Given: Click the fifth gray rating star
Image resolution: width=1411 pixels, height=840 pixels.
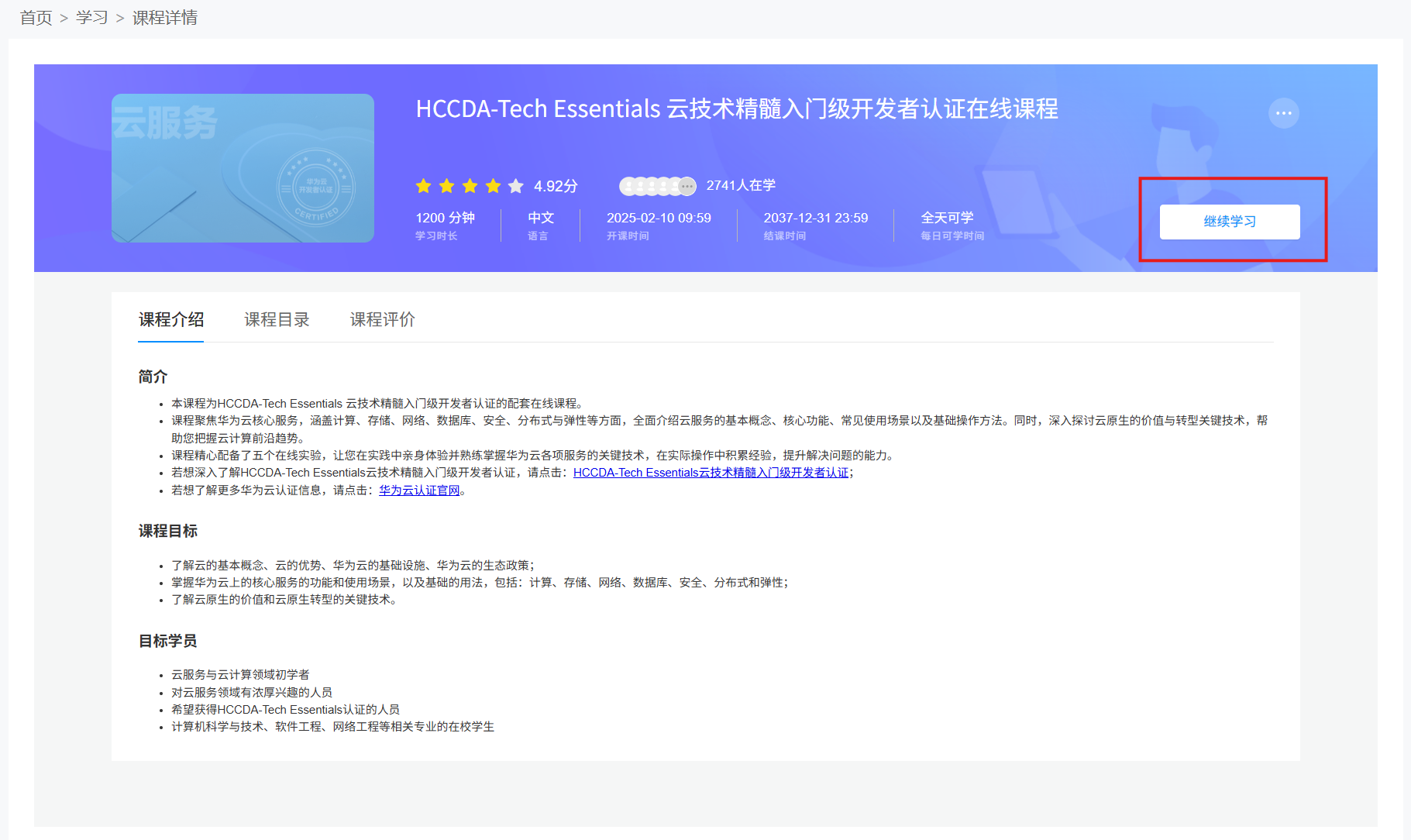Looking at the screenshot, I should coord(516,186).
